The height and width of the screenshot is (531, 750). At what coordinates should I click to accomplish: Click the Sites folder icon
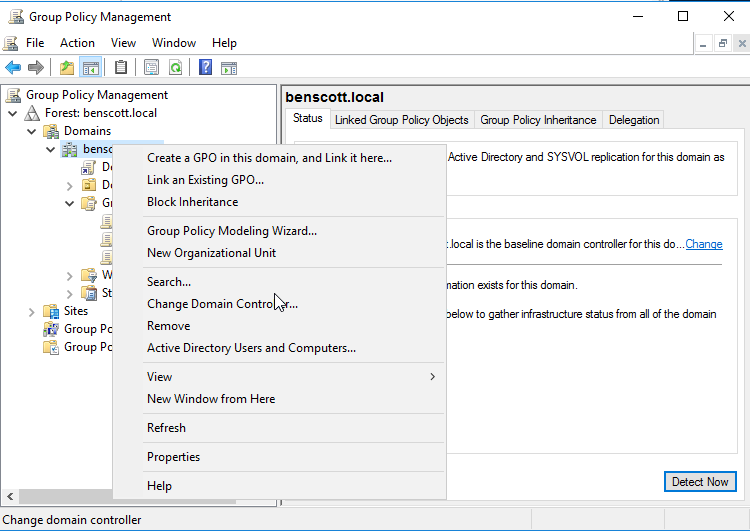point(51,311)
